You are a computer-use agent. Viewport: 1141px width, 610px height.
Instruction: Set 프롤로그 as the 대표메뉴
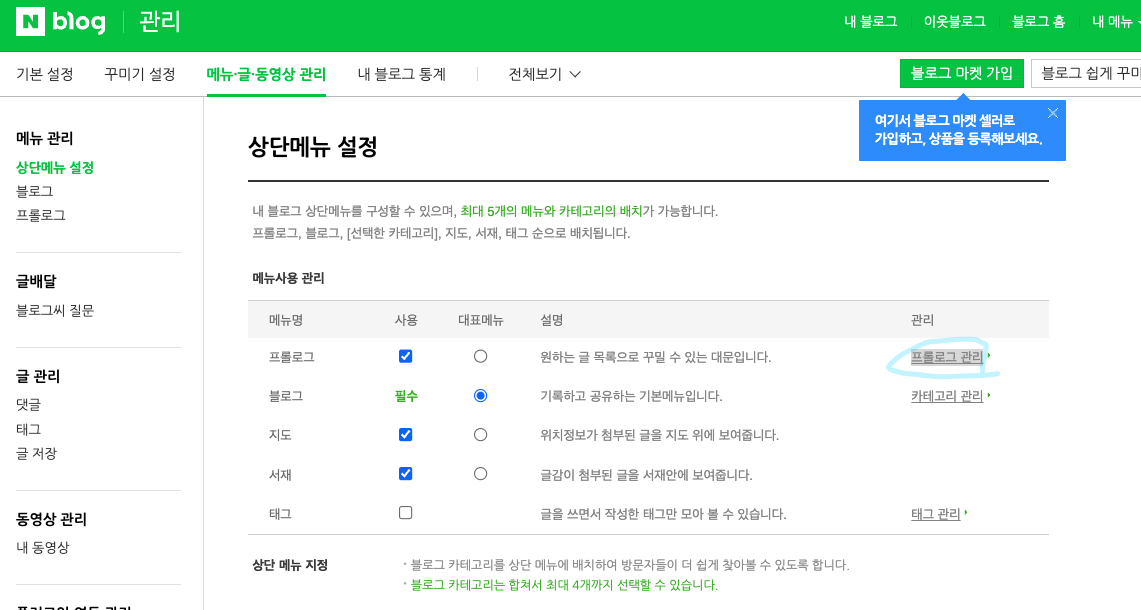tap(480, 357)
